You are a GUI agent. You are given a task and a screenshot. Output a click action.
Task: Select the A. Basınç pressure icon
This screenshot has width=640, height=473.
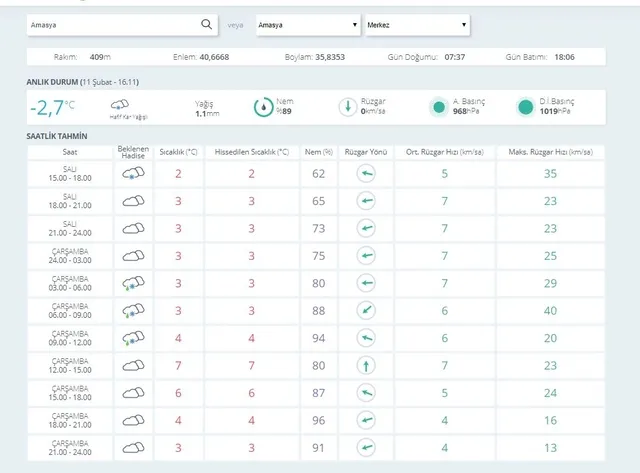pyautogui.click(x=438, y=107)
